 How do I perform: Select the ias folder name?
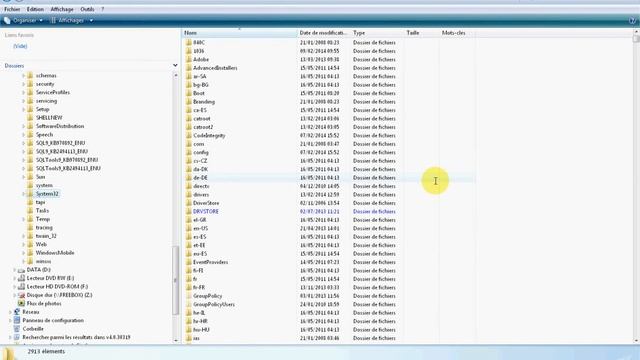pyautogui.click(x=196, y=338)
